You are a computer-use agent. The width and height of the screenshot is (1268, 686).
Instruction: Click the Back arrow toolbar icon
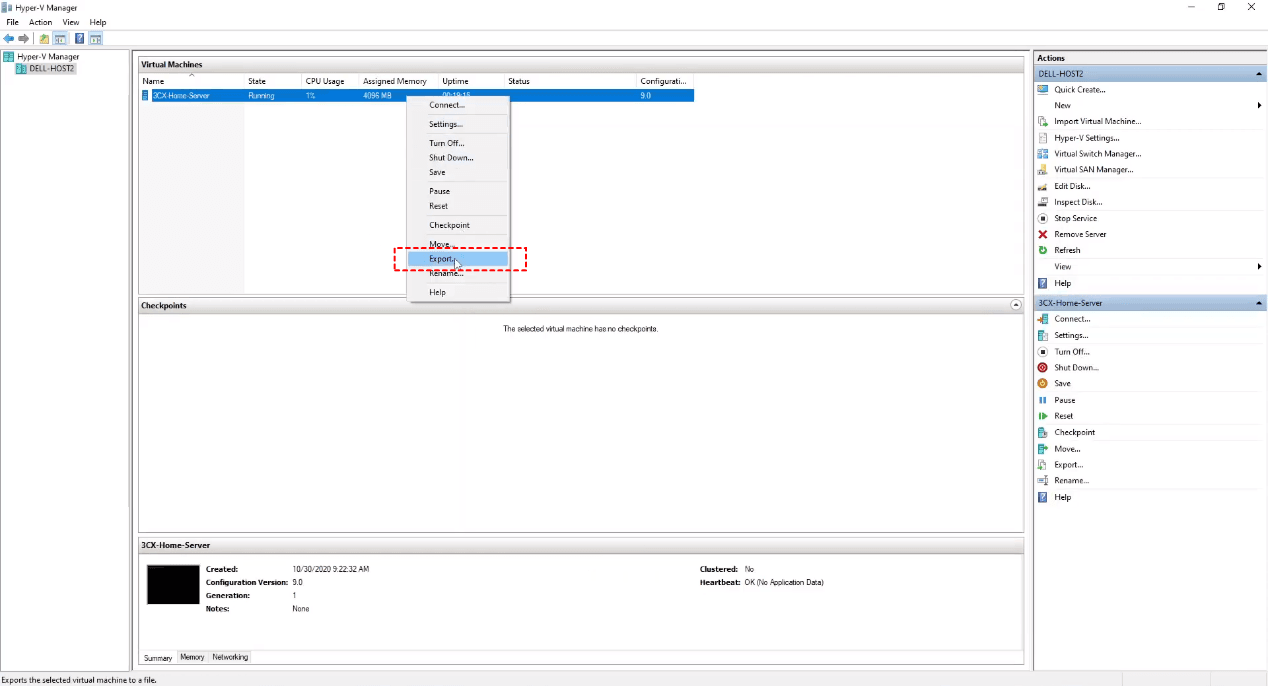coord(9,39)
